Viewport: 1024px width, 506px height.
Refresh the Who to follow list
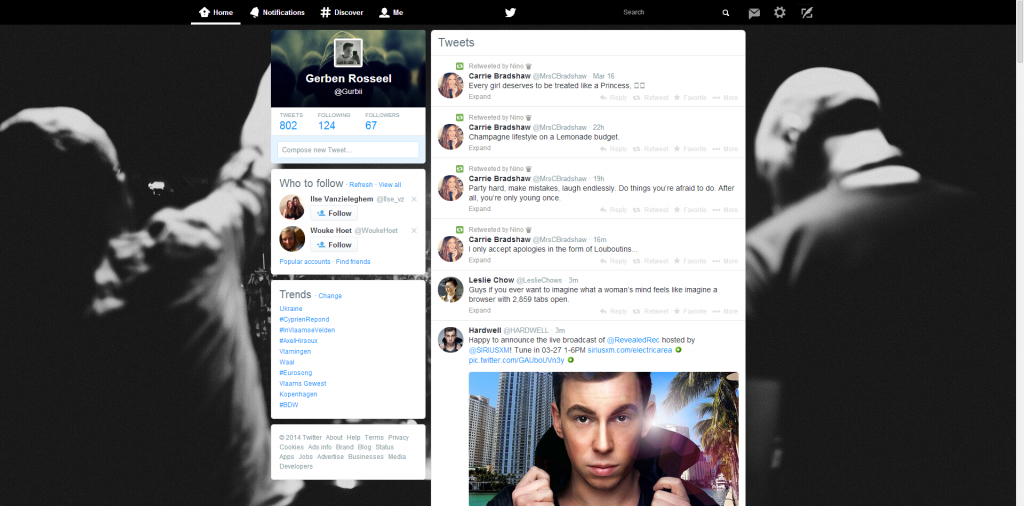360,185
